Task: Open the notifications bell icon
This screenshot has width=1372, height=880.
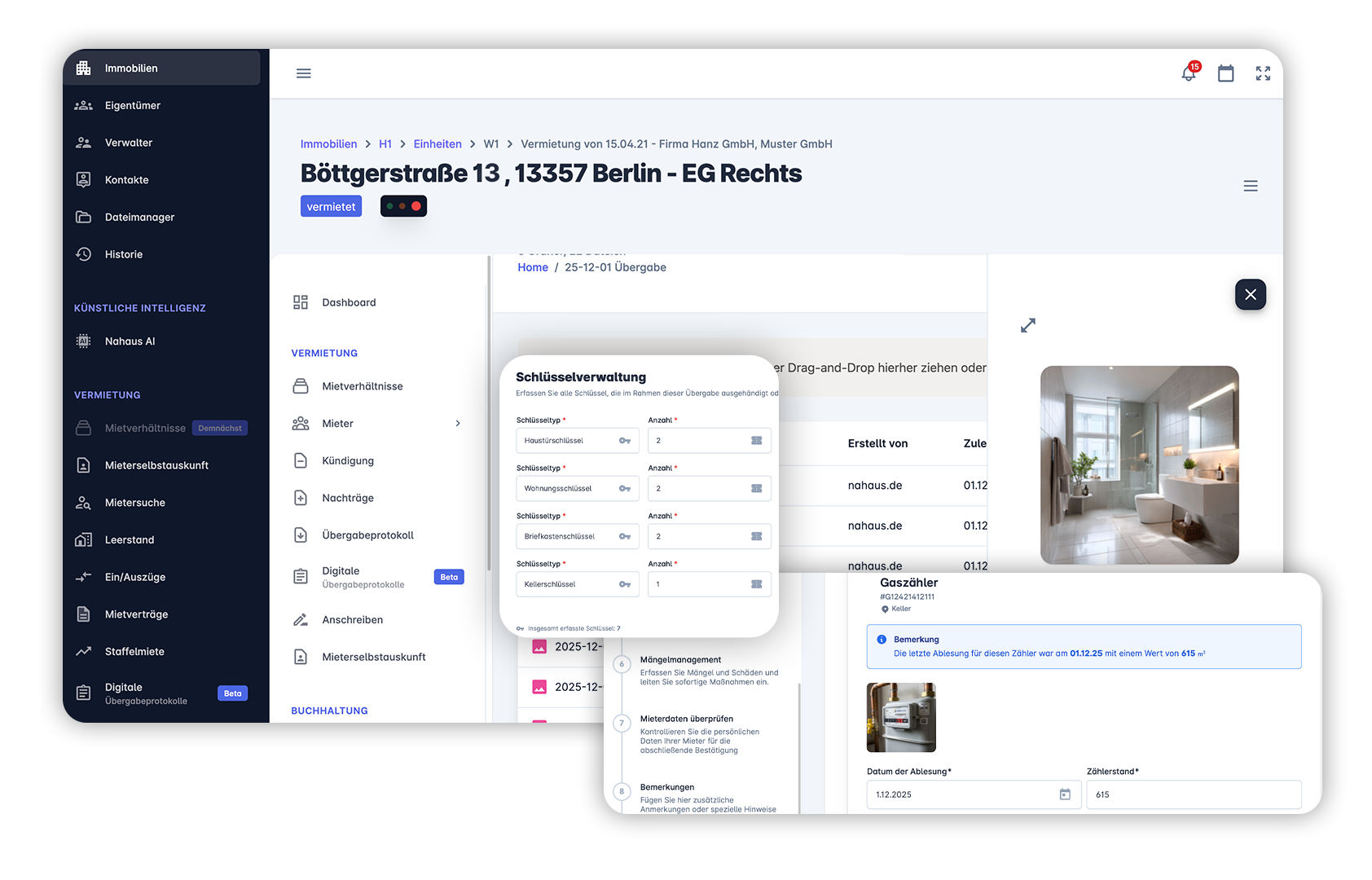Action: point(1189,73)
